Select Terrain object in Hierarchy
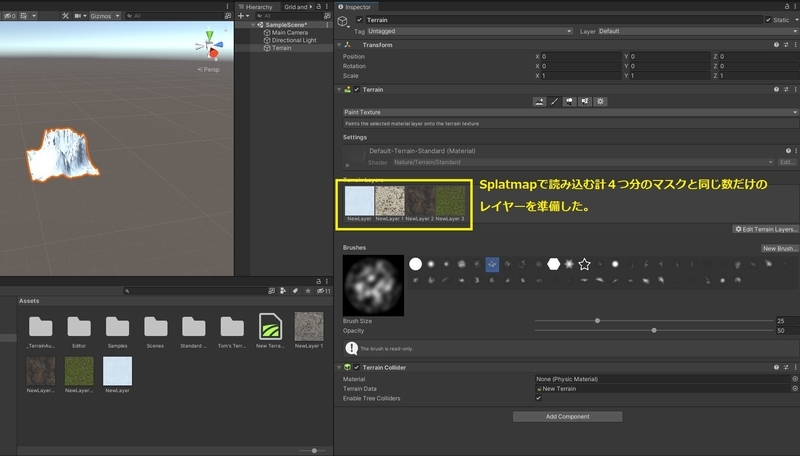 [x=281, y=48]
